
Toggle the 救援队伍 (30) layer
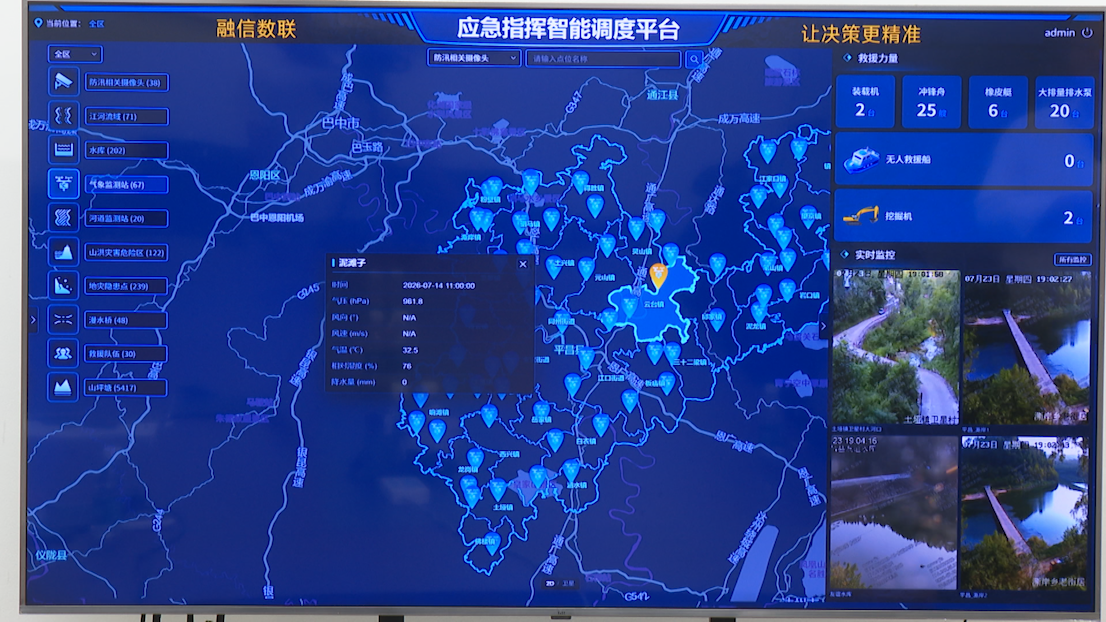[x=126, y=354]
